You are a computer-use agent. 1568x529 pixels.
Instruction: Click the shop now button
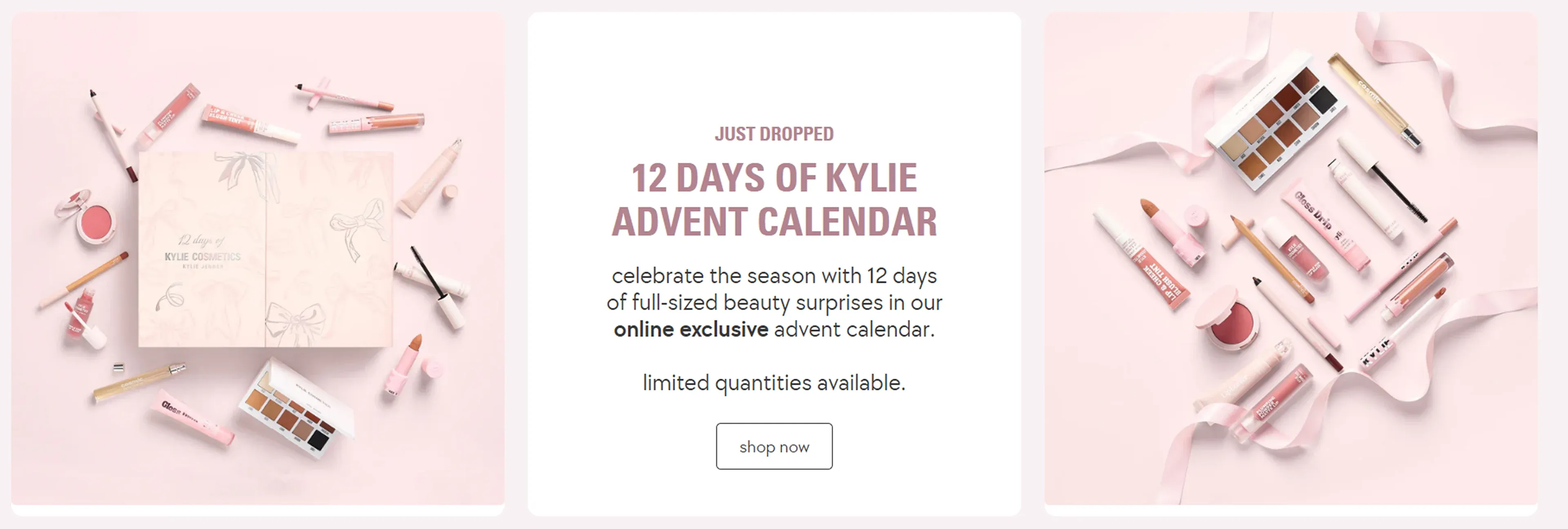pos(774,446)
